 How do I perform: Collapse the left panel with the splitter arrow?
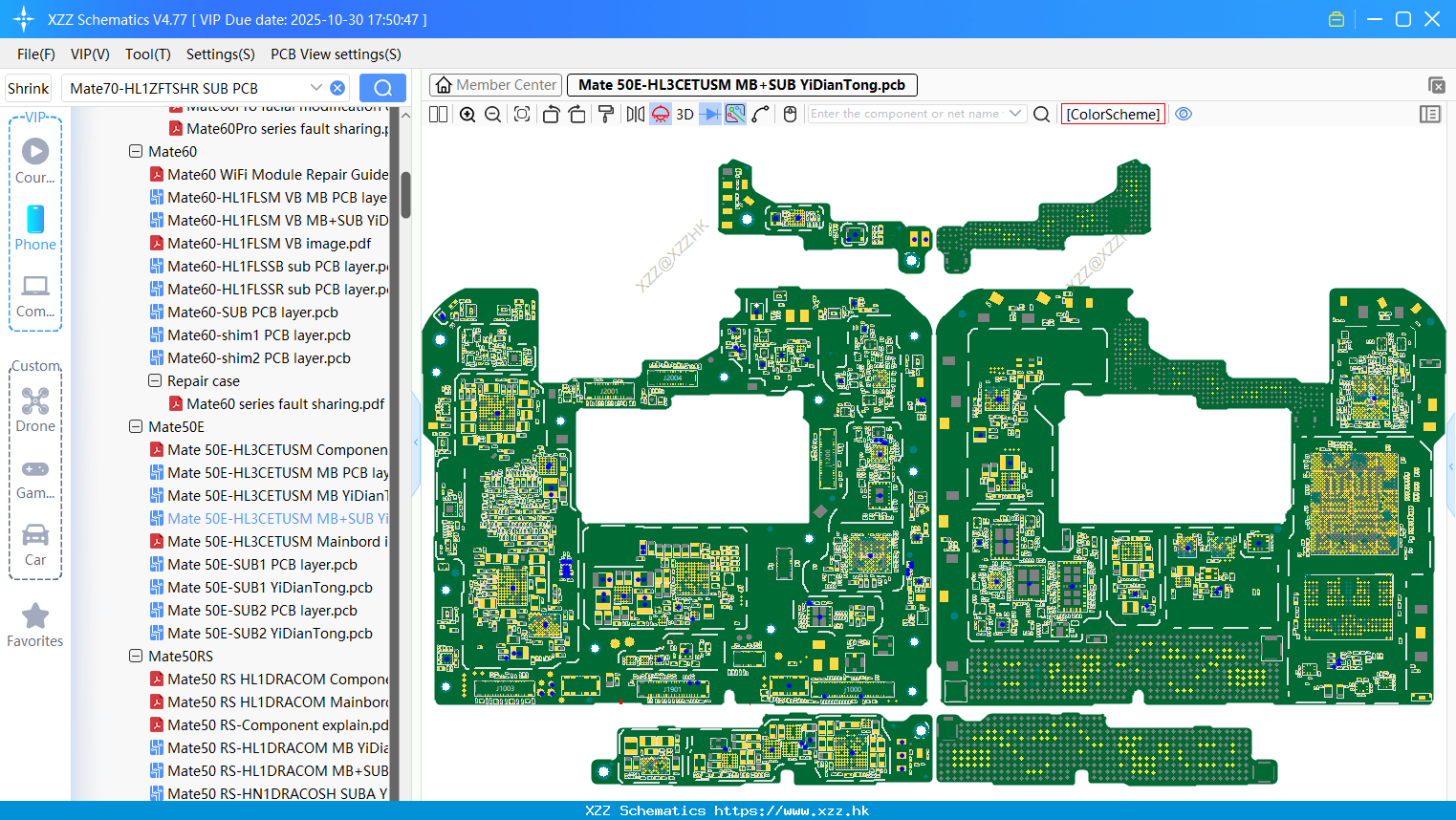point(416,442)
